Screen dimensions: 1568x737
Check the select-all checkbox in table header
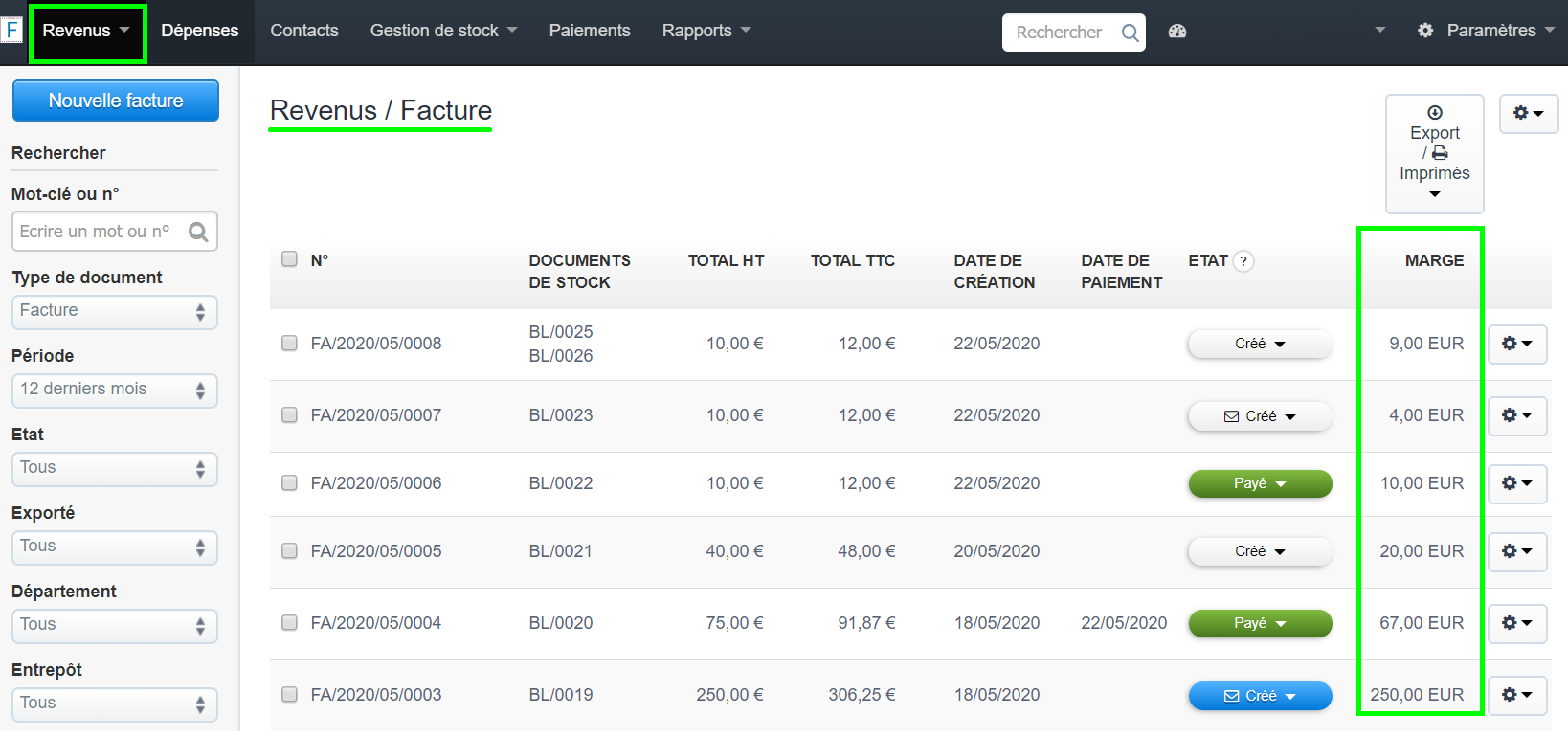coord(289,259)
